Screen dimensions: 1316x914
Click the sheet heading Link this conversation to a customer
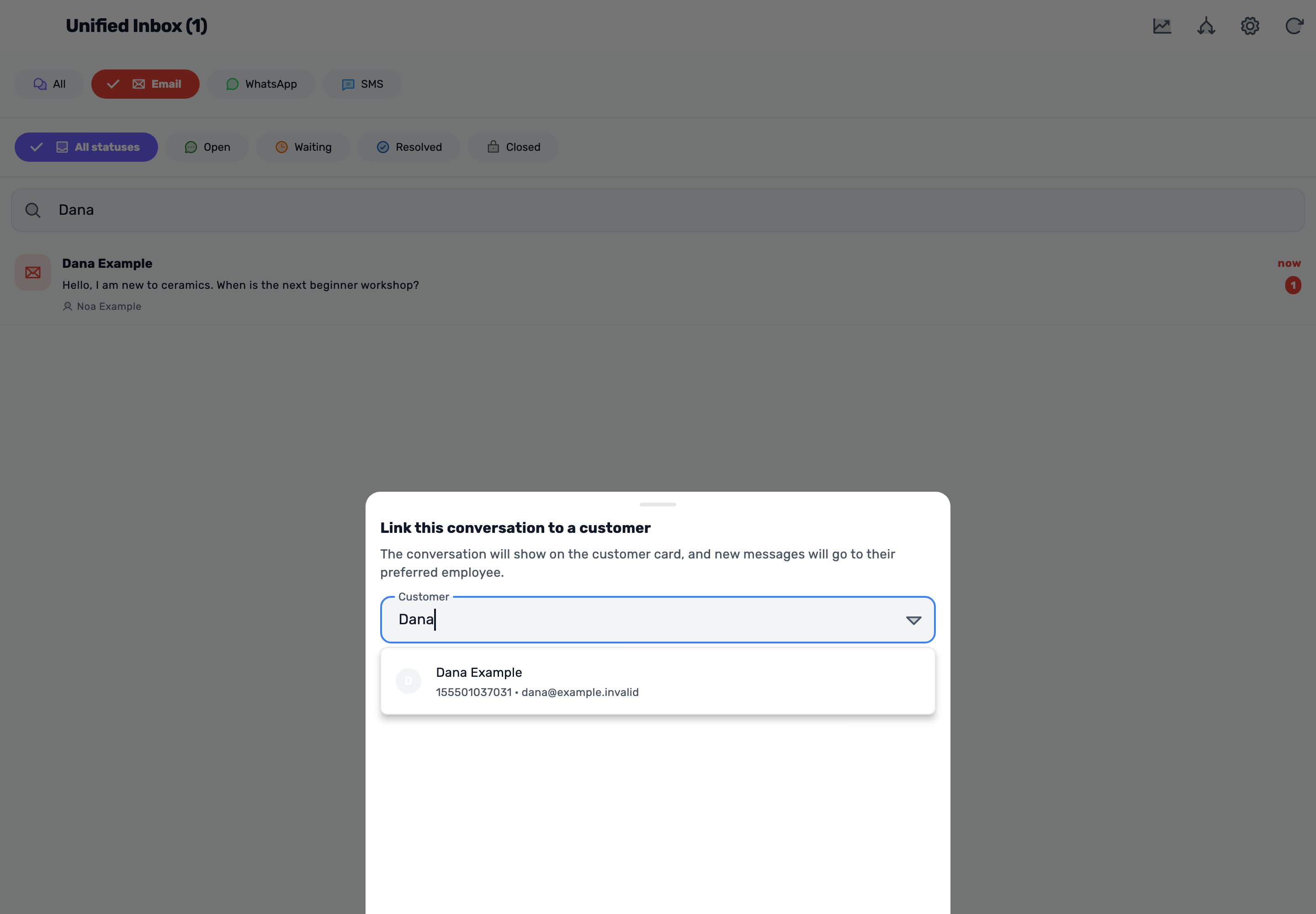(x=515, y=528)
